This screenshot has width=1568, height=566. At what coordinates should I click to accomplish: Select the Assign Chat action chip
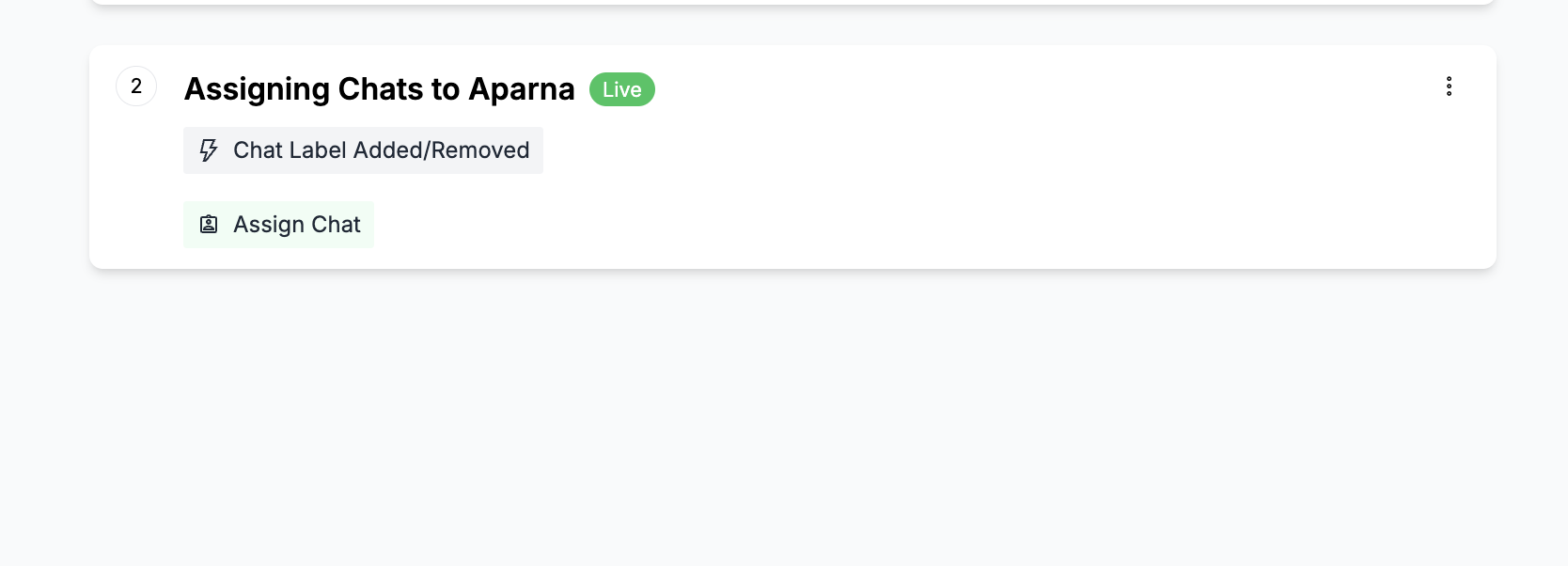coord(278,225)
